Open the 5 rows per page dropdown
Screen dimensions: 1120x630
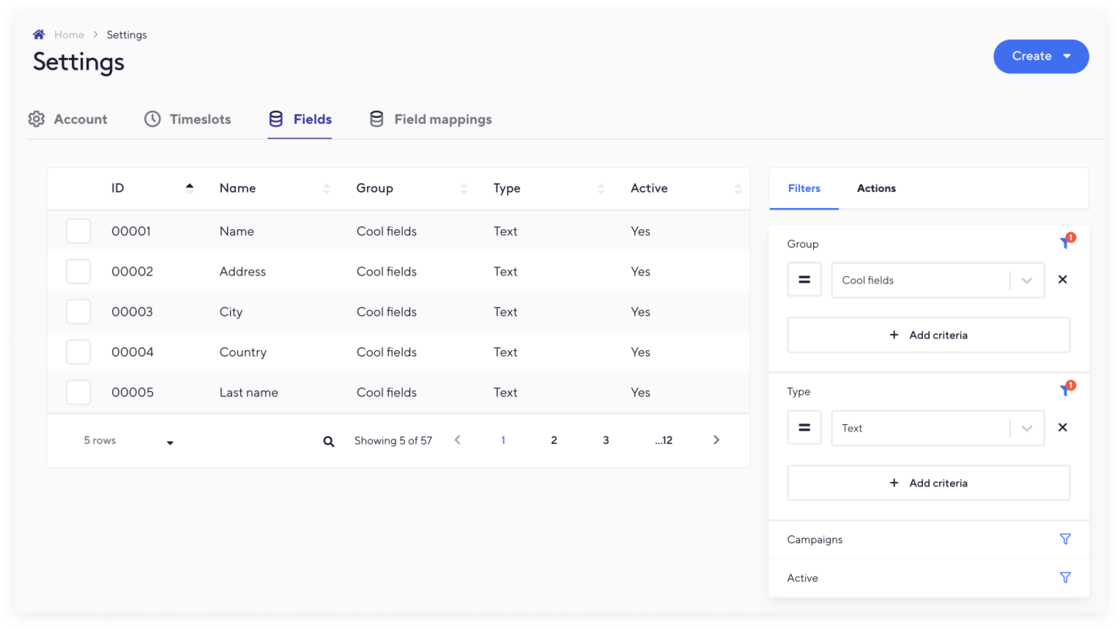coord(129,441)
